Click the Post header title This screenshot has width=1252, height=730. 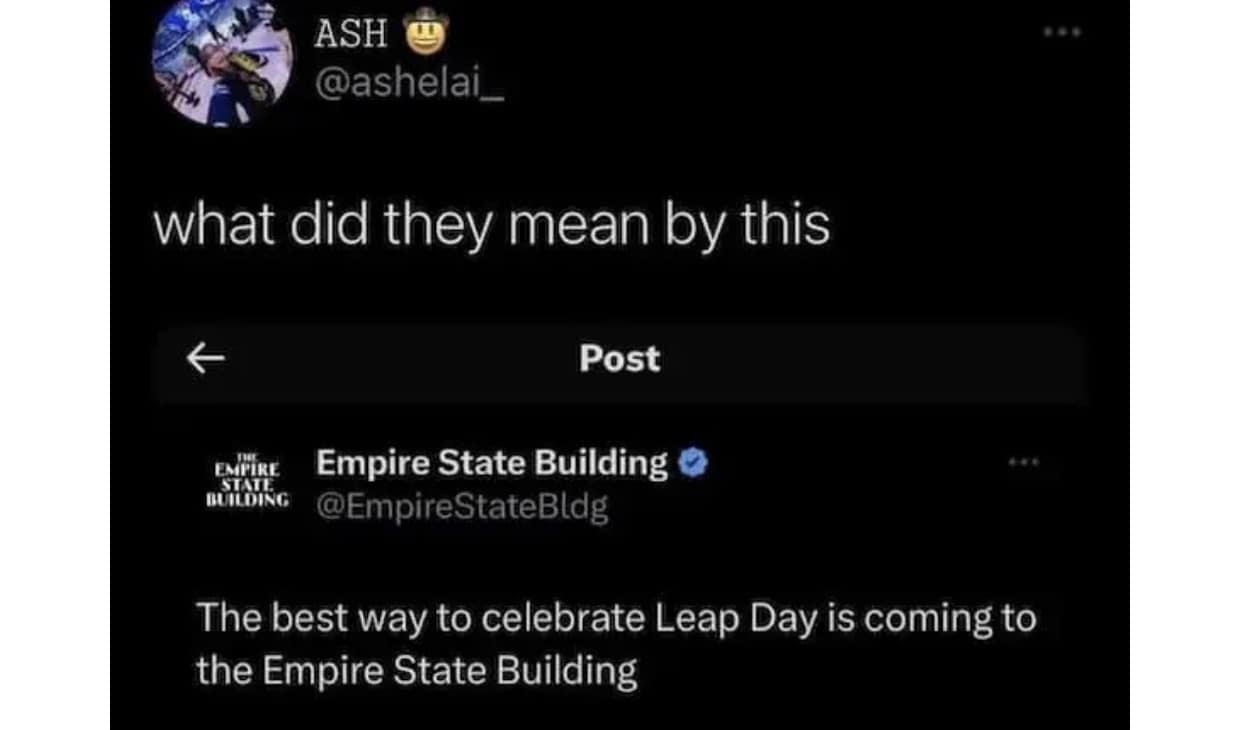(619, 360)
